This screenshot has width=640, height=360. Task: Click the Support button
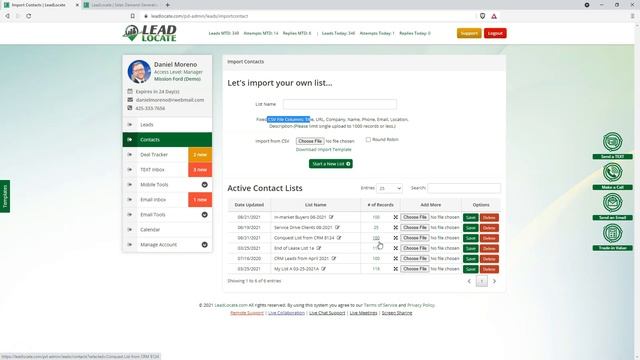469,33
